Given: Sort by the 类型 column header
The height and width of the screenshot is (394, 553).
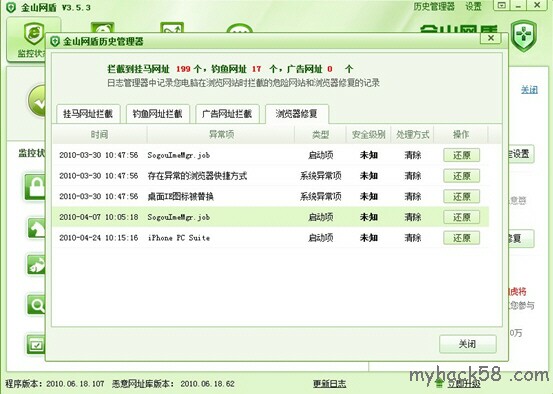Looking at the screenshot, I should tap(320, 134).
